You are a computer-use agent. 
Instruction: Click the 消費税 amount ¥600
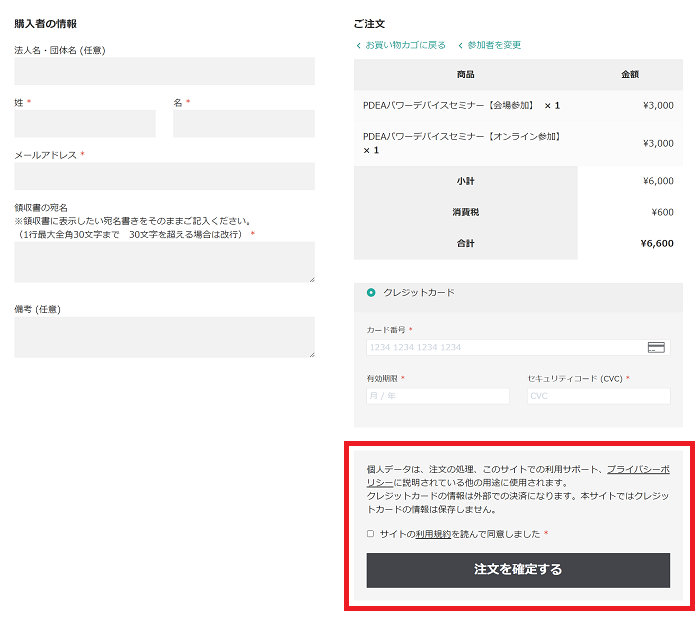point(662,212)
